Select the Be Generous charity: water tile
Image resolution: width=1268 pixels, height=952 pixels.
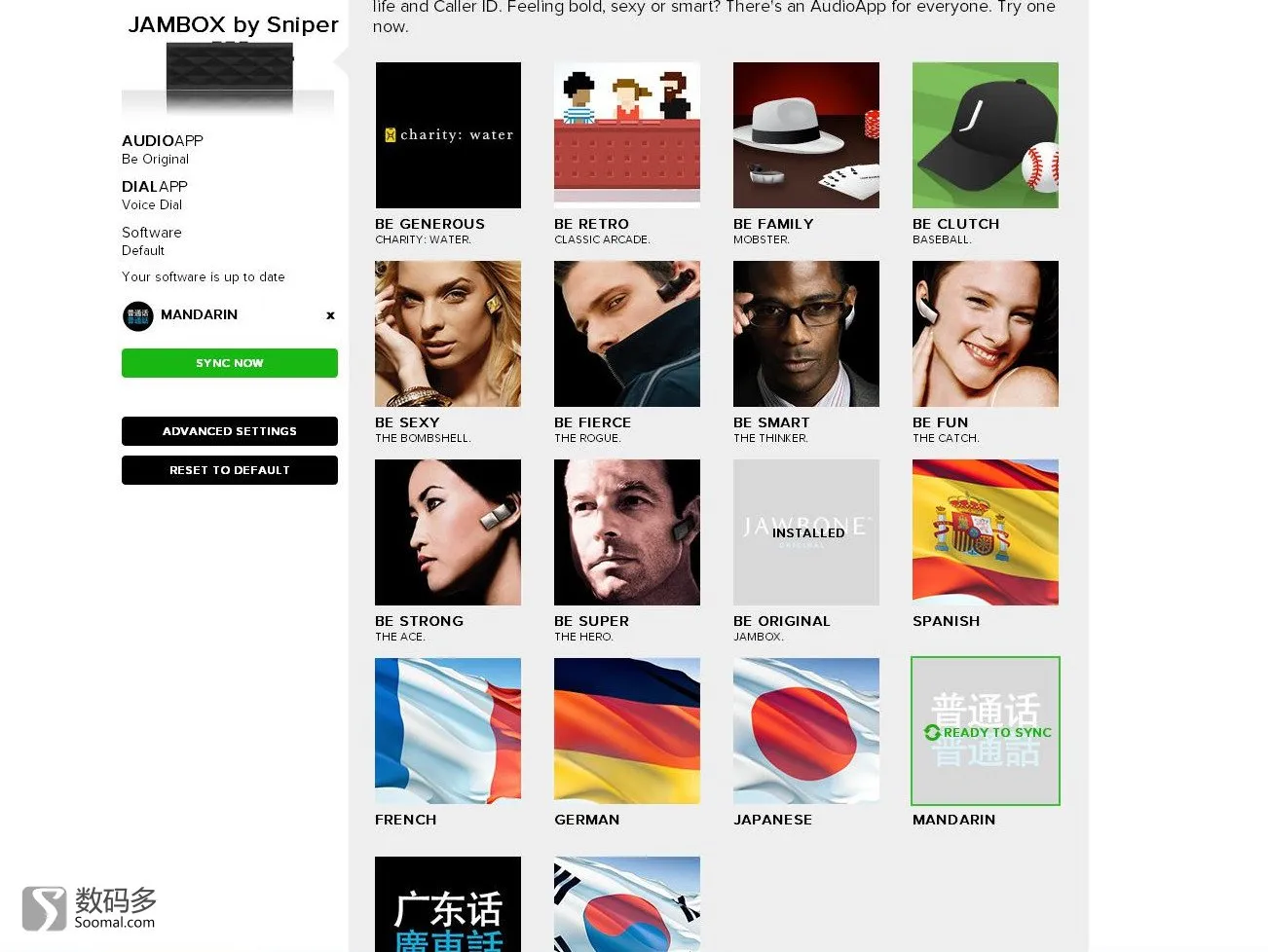coord(448,135)
